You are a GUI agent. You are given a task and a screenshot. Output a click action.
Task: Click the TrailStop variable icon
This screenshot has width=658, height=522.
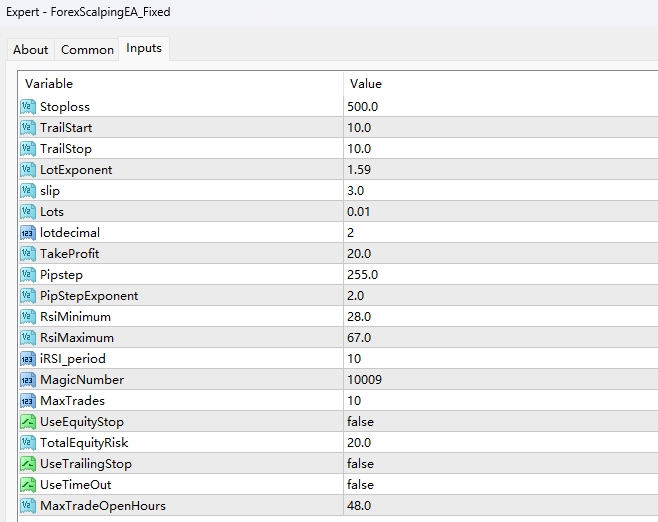pyautogui.click(x=28, y=149)
